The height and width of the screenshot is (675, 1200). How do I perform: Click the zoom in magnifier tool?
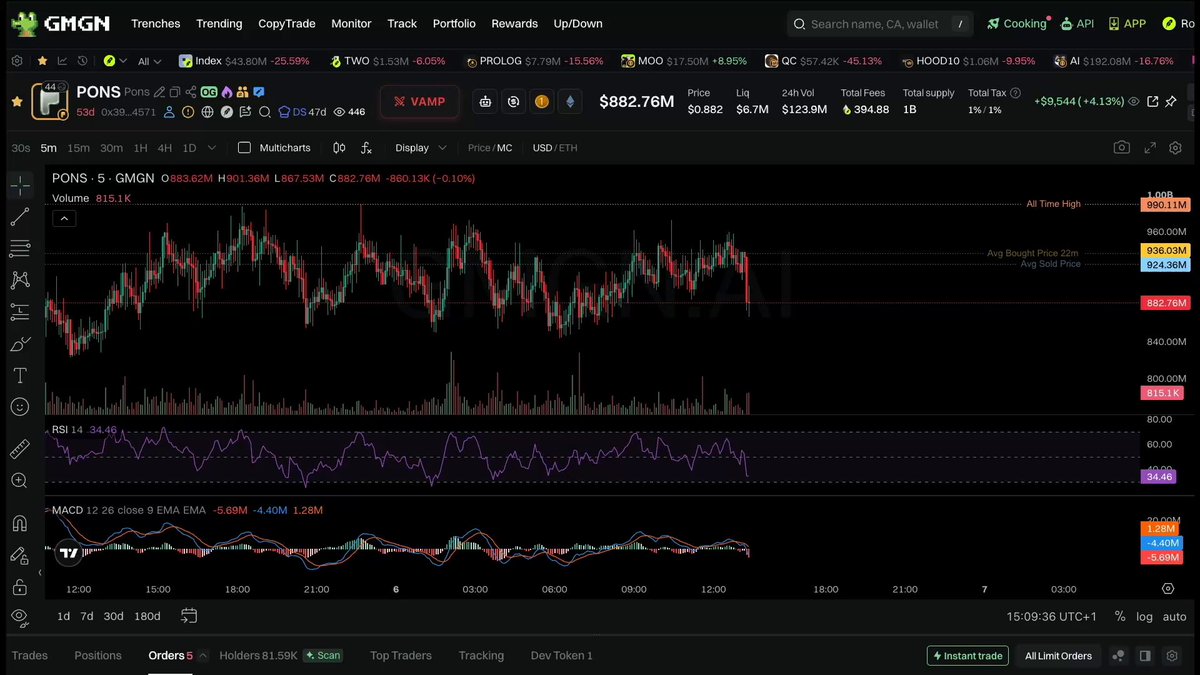pos(19,481)
